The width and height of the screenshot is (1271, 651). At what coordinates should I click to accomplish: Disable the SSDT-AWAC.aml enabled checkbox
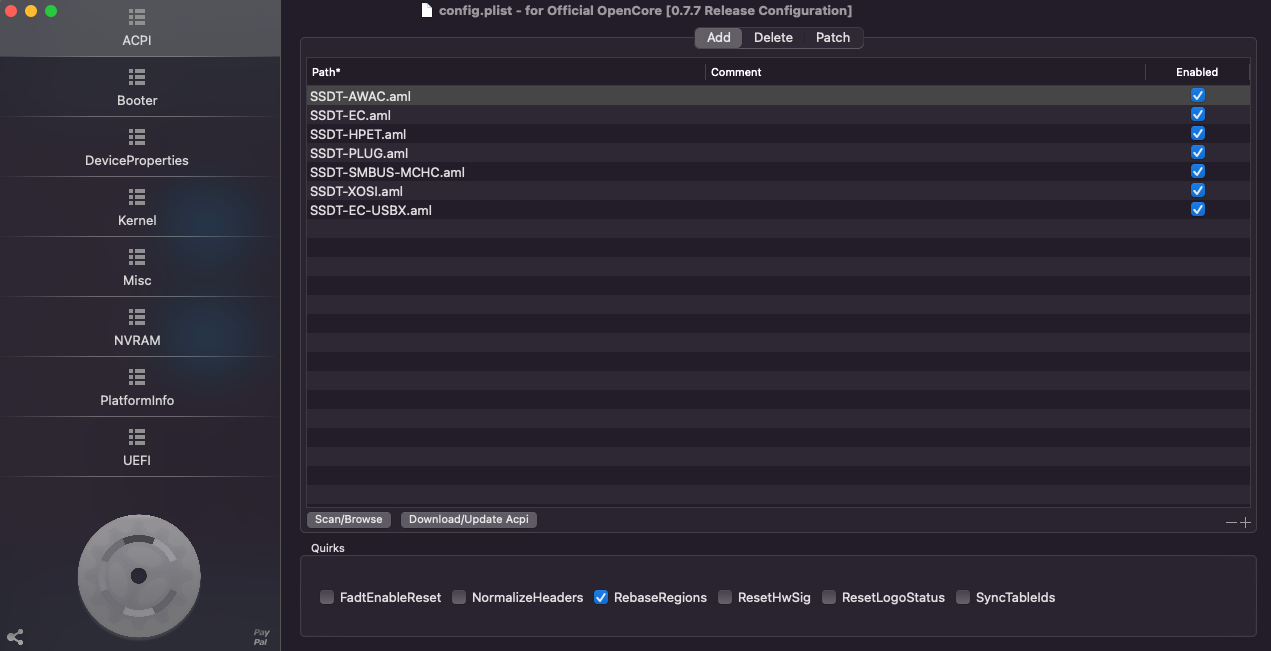1197,95
